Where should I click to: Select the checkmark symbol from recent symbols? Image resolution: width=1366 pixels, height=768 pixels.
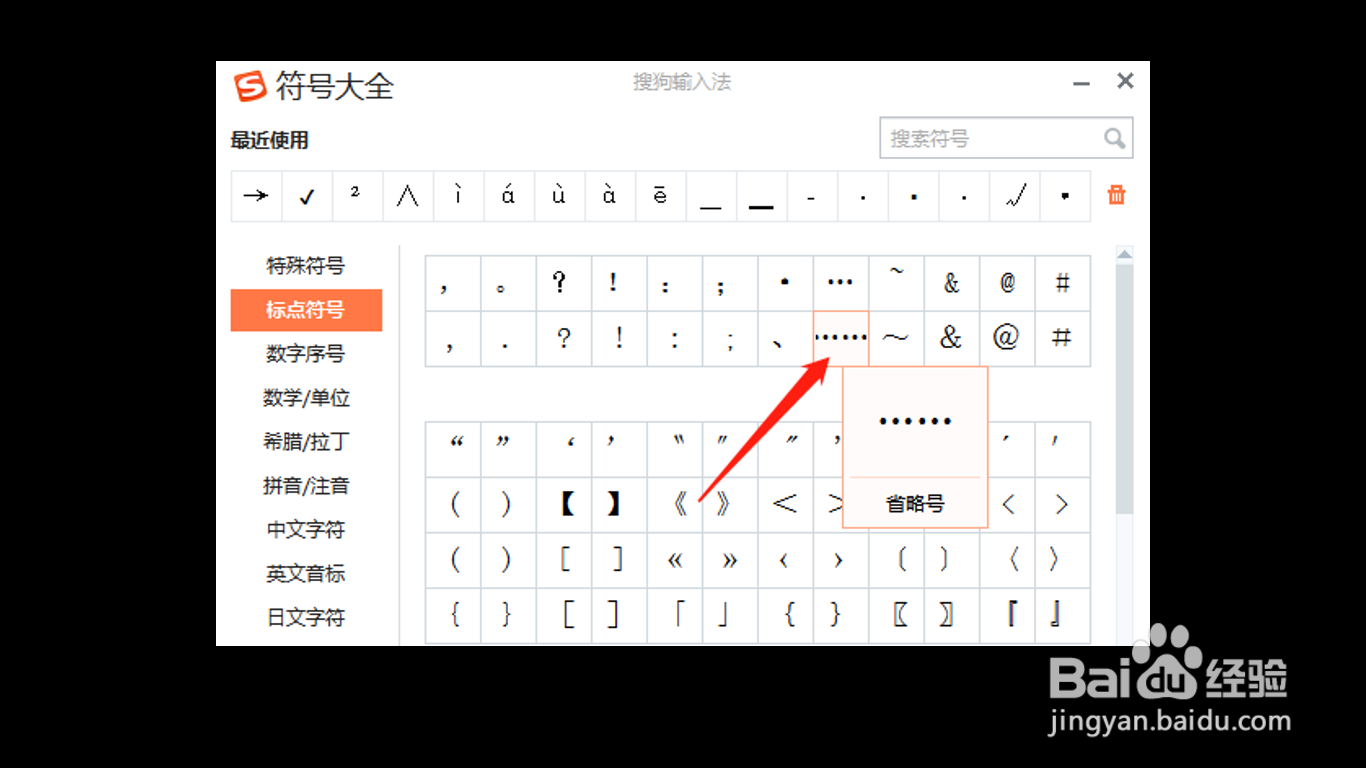pyautogui.click(x=306, y=196)
